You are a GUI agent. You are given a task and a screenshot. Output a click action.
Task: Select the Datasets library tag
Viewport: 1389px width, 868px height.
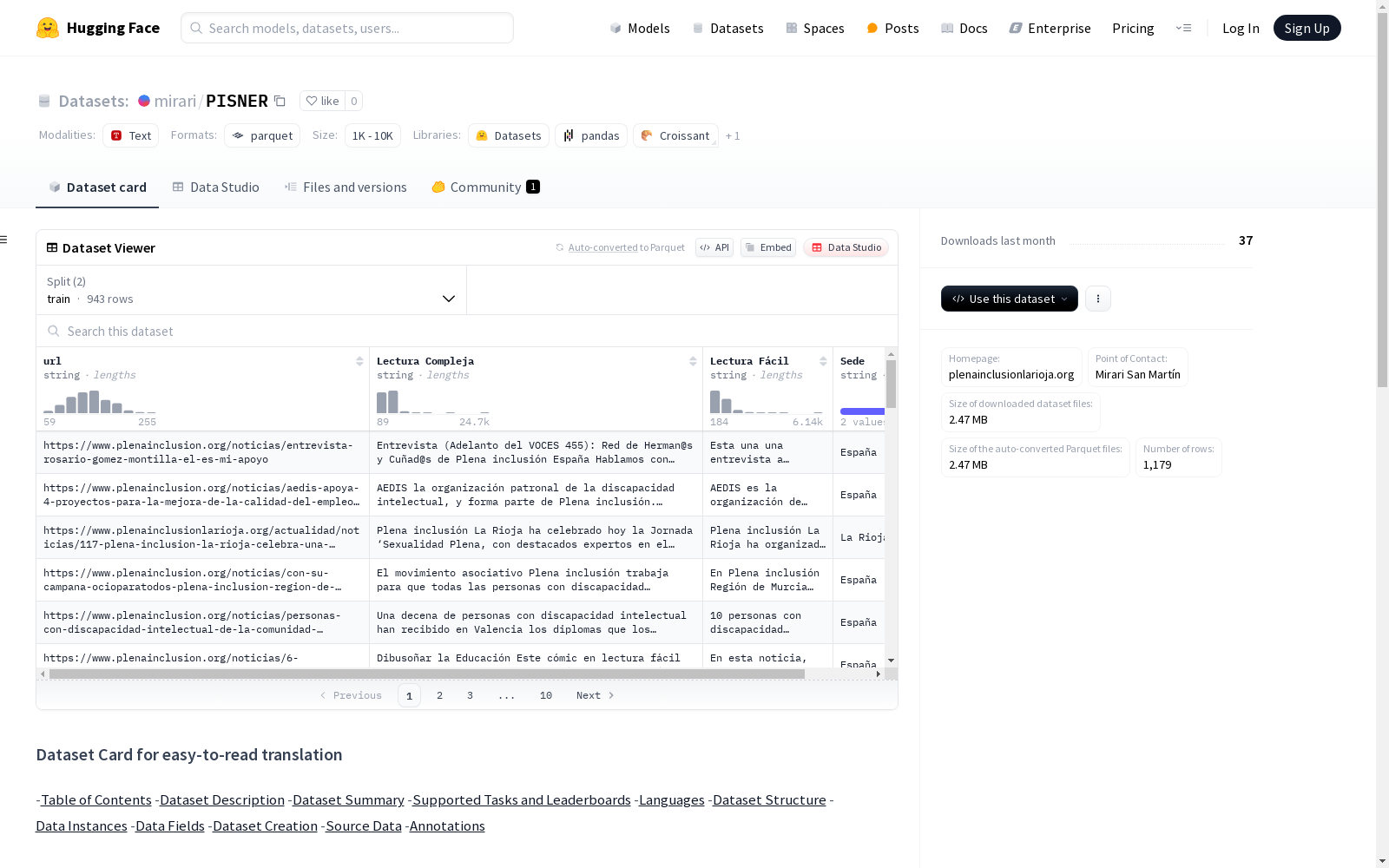[x=509, y=135]
